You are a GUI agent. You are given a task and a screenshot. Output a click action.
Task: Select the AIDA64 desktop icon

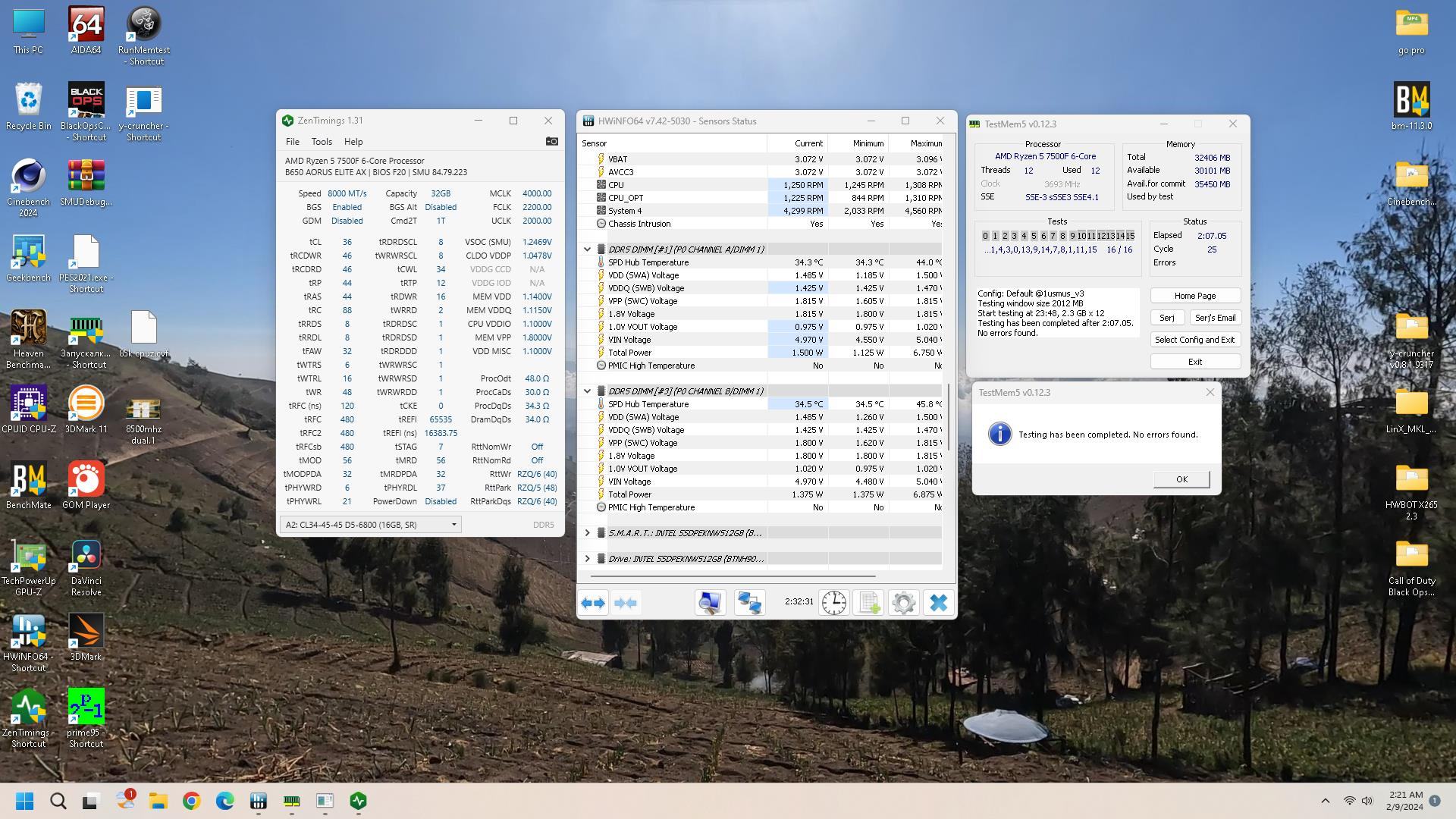coord(86,31)
